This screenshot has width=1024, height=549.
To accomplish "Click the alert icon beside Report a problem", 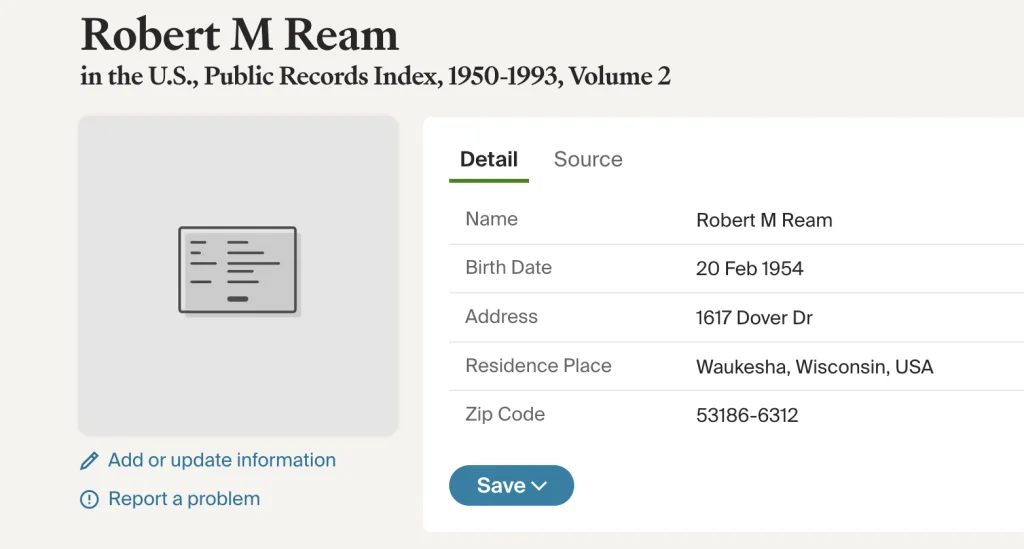I will click(x=90, y=499).
